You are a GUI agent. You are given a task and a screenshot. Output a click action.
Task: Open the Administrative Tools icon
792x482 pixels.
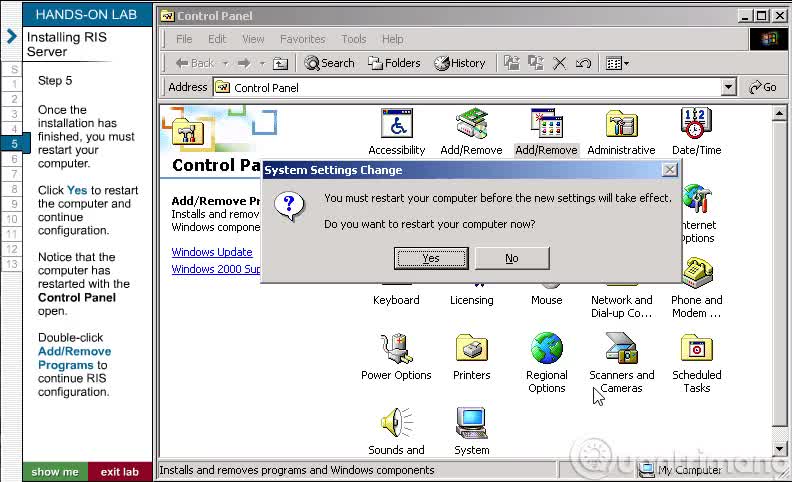[621, 123]
